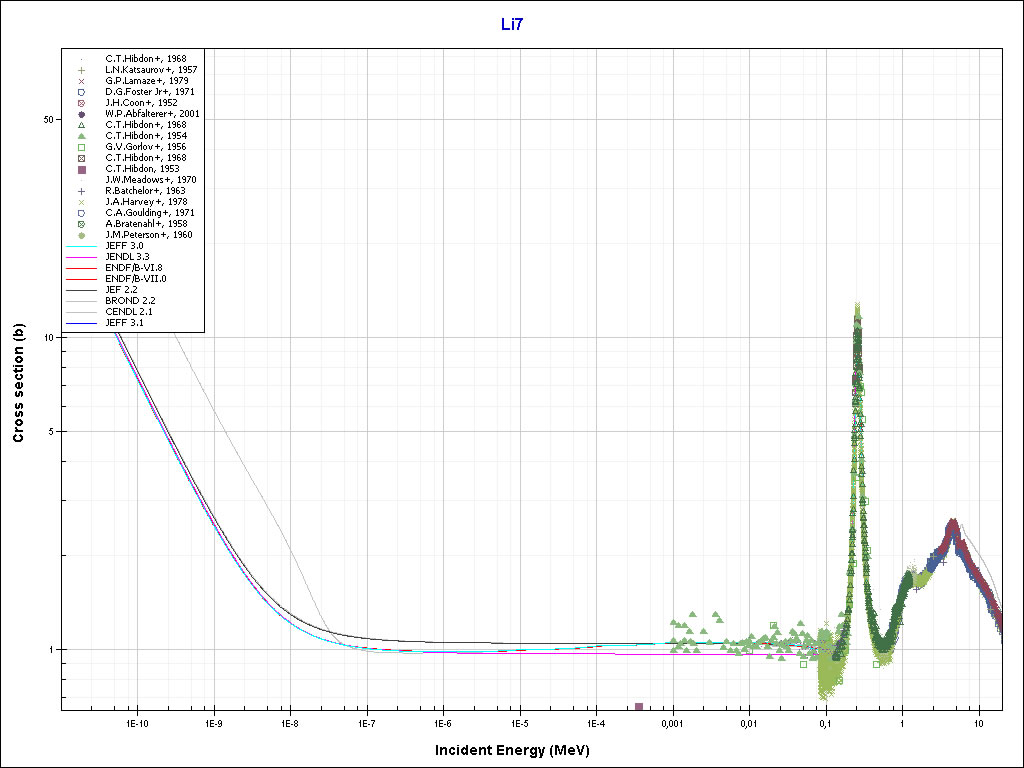Select the R.Batchelor+, 1963 legend entry

click(145, 191)
